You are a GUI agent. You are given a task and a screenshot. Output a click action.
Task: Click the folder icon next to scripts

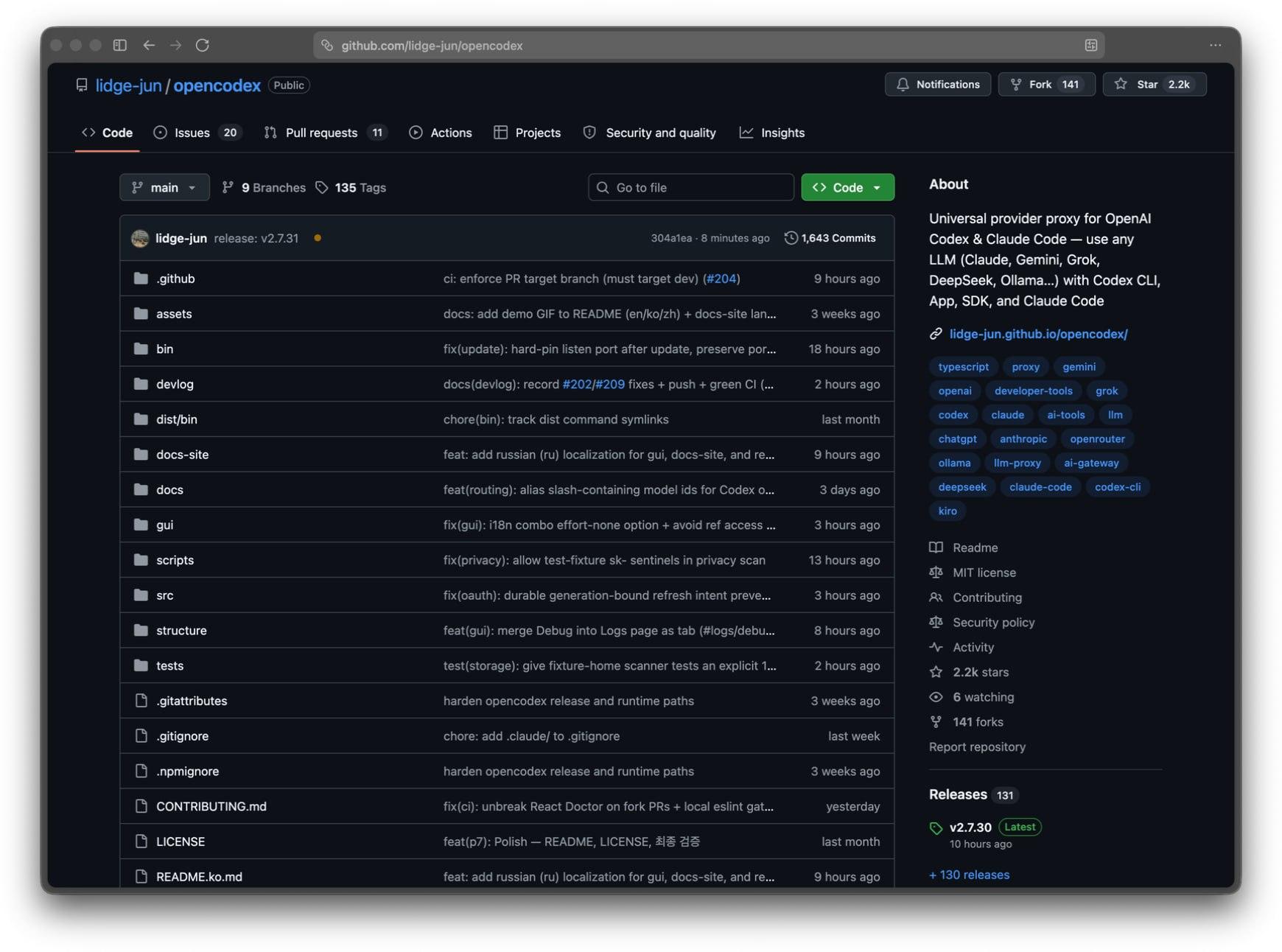tap(141, 560)
